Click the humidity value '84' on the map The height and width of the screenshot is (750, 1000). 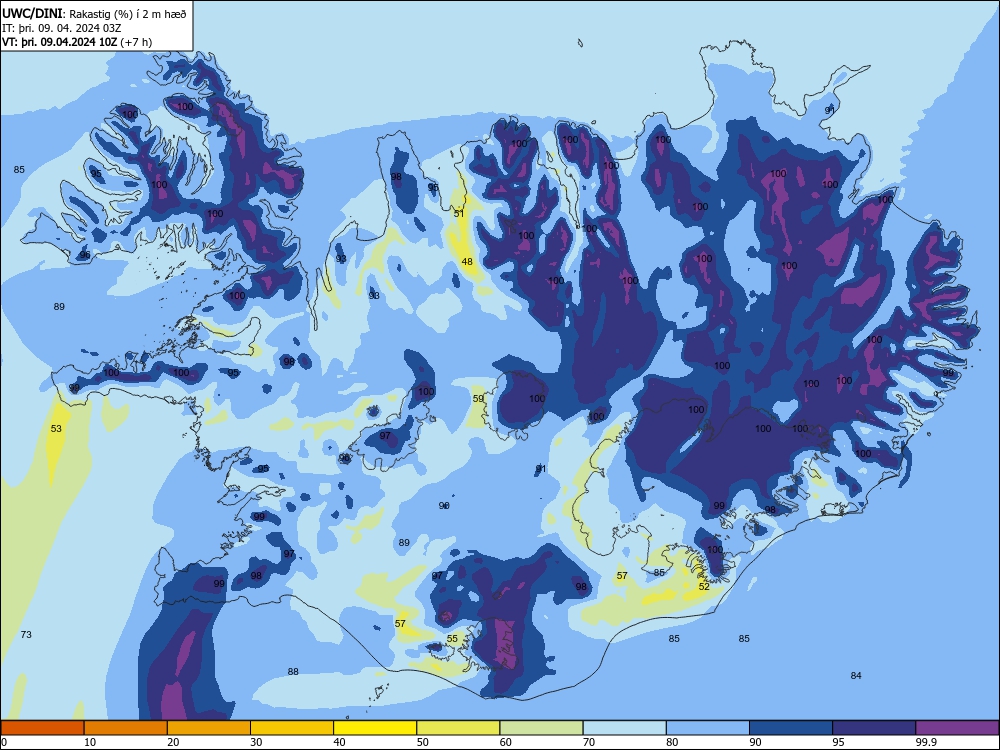tap(856, 676)
